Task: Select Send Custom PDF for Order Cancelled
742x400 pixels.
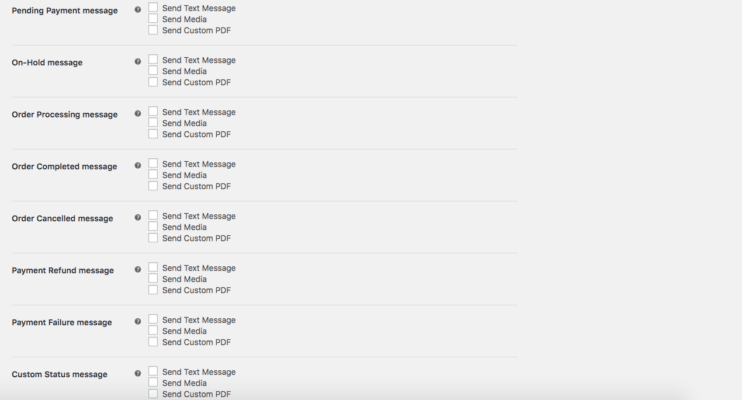Action: coord(153,238)
